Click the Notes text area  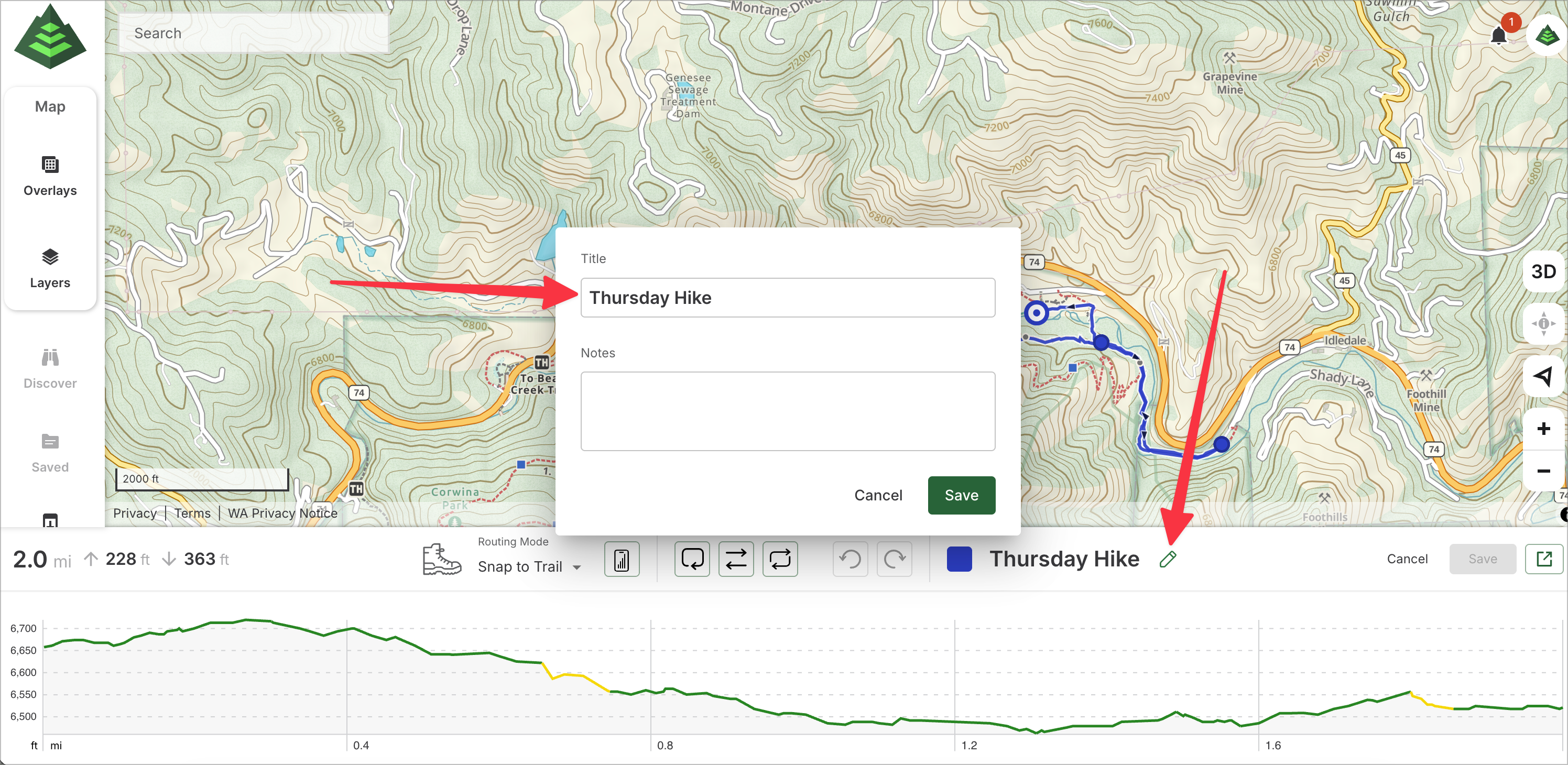point(787,411)
